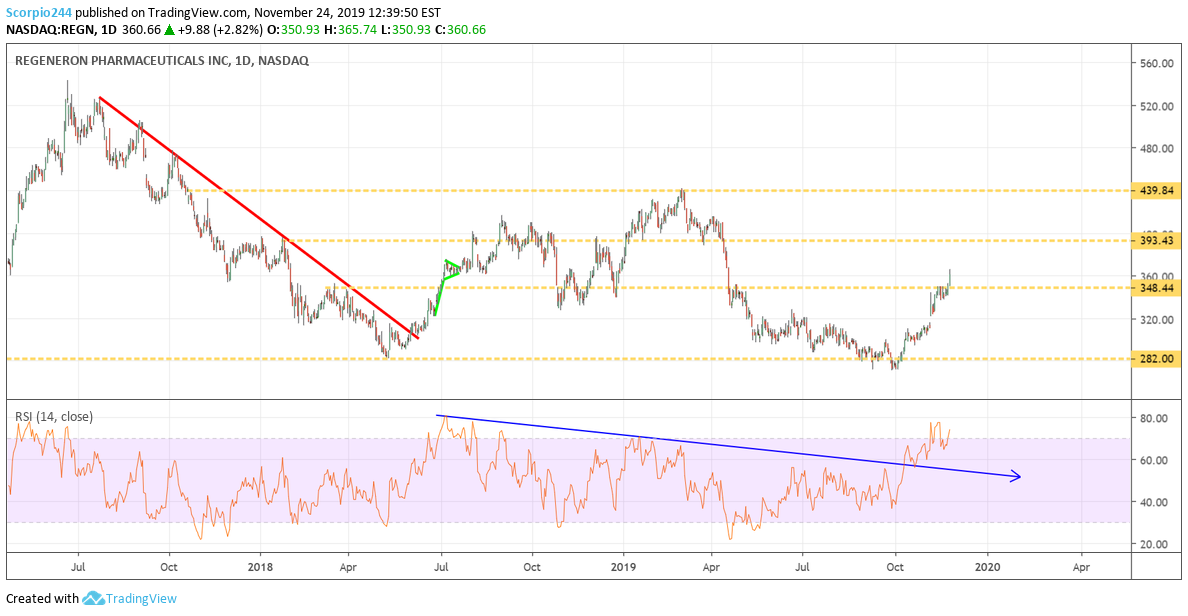Select the green flag pattern drawing
Screen dimensions: 1188x616
click(x=447, y=286)
